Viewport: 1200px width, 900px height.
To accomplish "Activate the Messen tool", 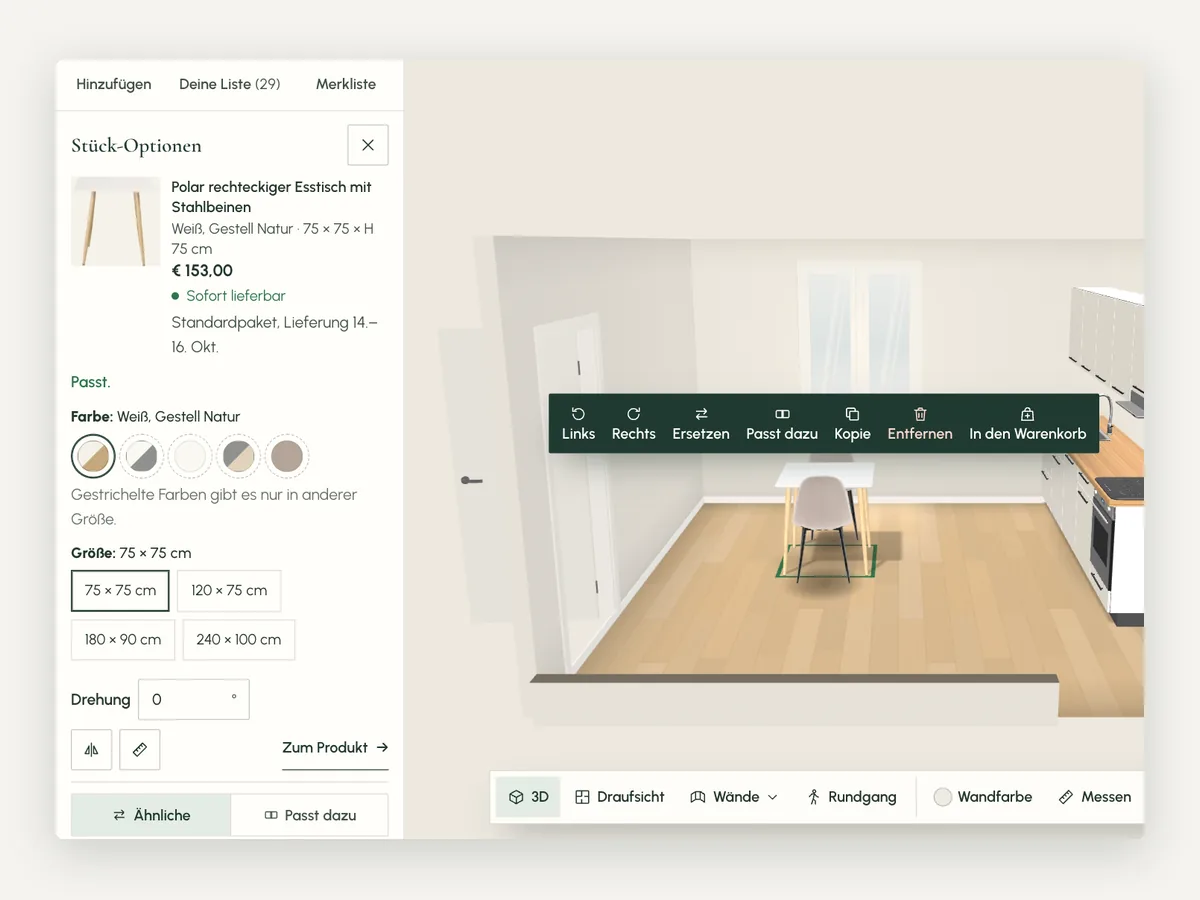I will coord(1094,797).
